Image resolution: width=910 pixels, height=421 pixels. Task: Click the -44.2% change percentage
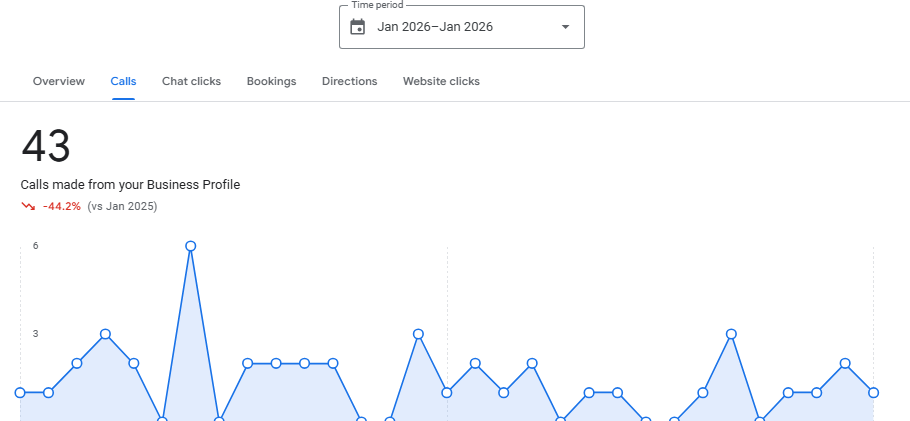tap(62, 206)
